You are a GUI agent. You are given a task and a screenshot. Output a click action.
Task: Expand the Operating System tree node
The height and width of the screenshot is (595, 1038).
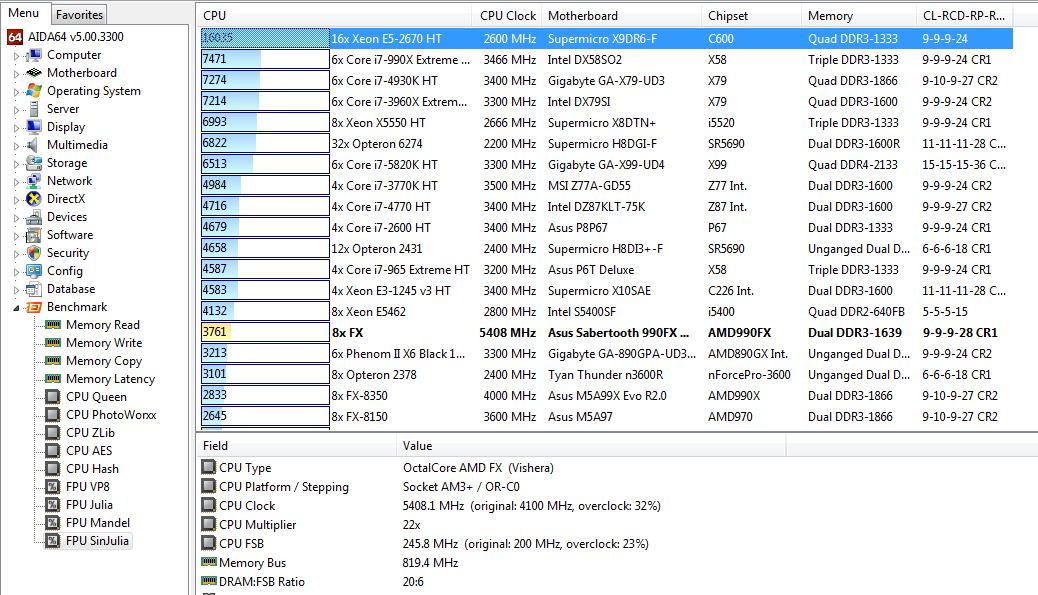pyautogui.click(x=17, y=91)
